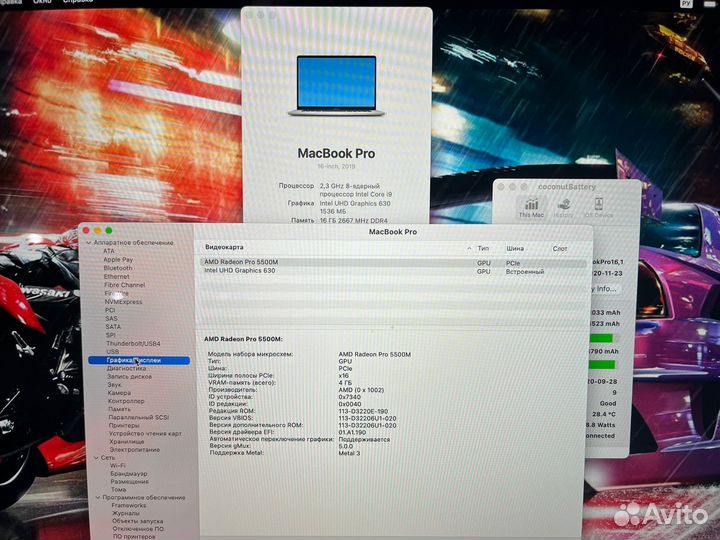Select Ethernet in the sidebar

pos(117,276)
